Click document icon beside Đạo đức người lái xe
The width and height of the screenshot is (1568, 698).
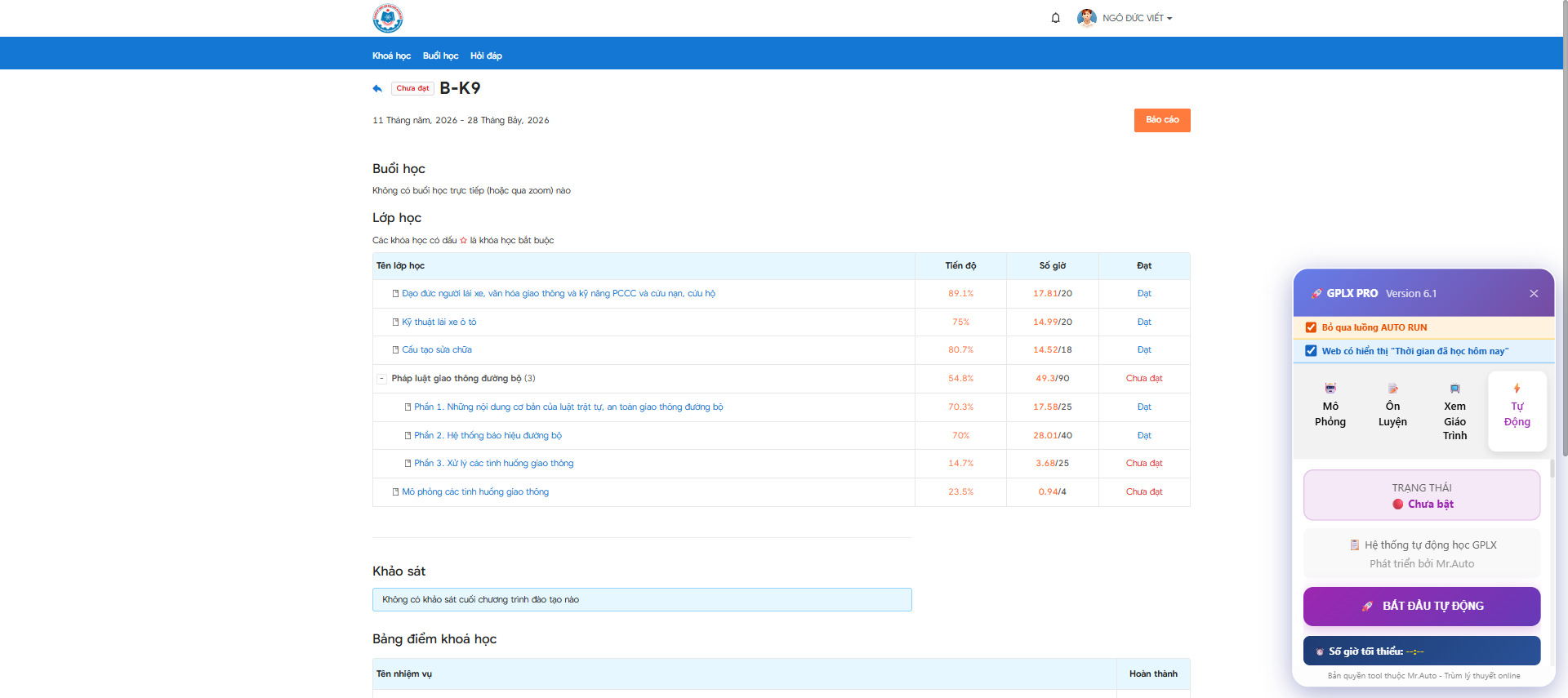[x=395, y=293]
